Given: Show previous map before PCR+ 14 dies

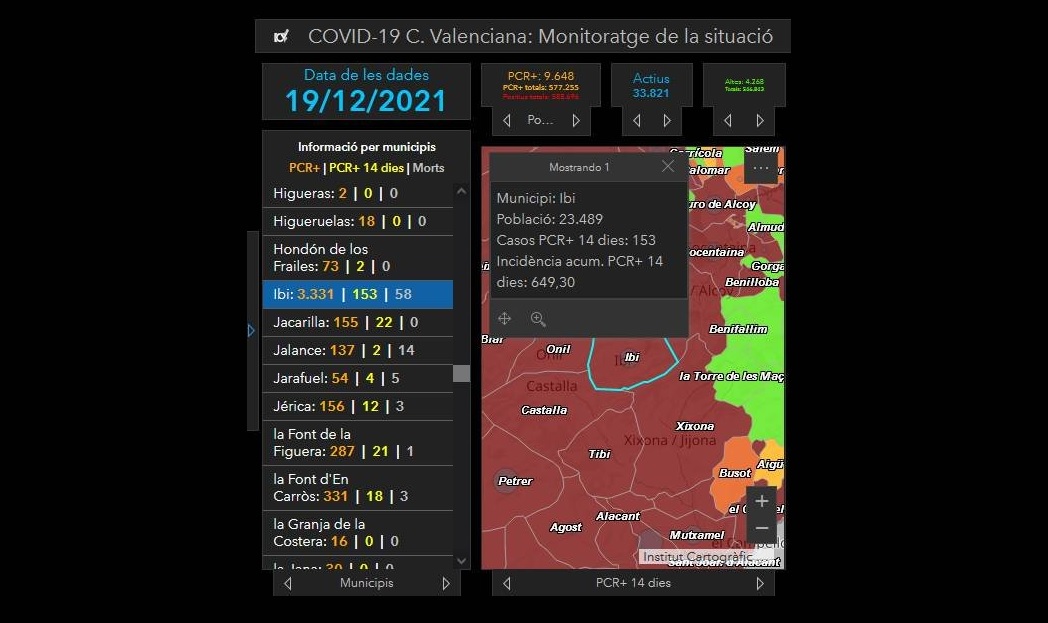Looking at the screenshot, I should (x=506, y=583).
